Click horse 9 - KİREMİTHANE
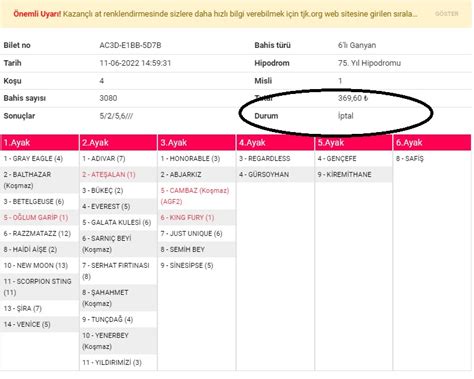The height and width of the screenshot is (379, 474). (x=354, y=175)
